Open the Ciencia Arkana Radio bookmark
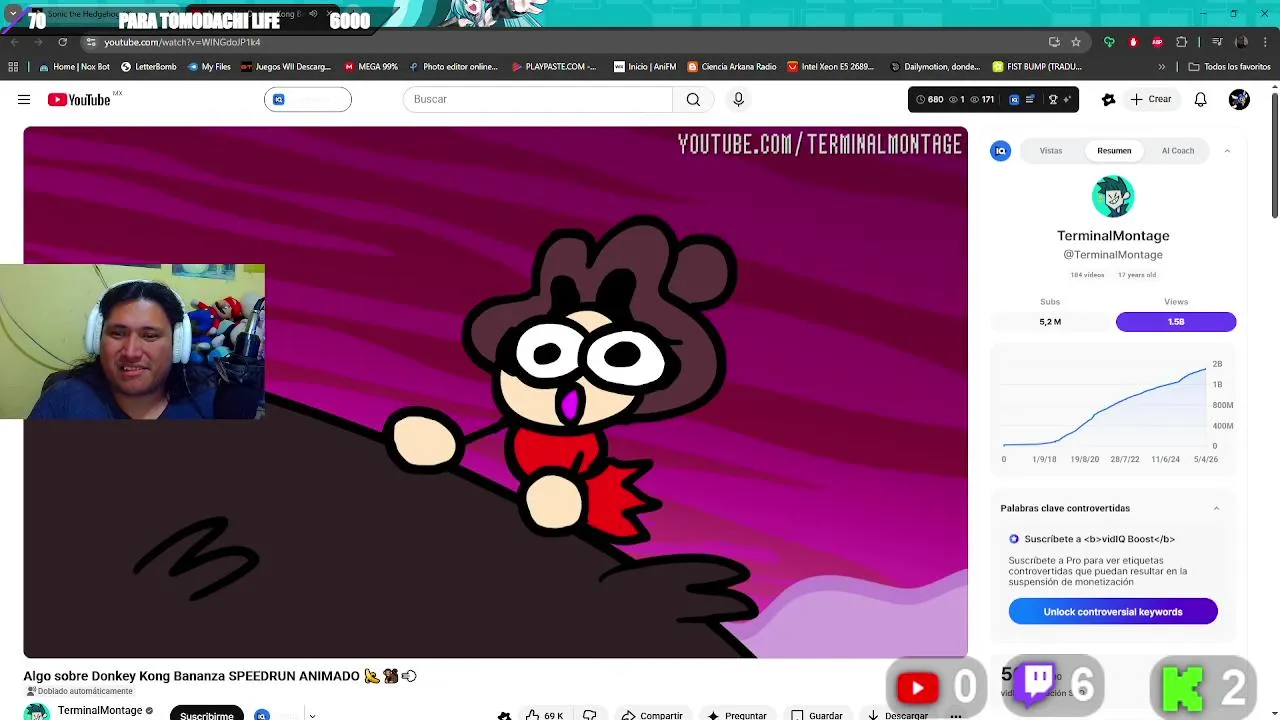1280x720 pixels. pyautogui.click(x=732, y=67)
